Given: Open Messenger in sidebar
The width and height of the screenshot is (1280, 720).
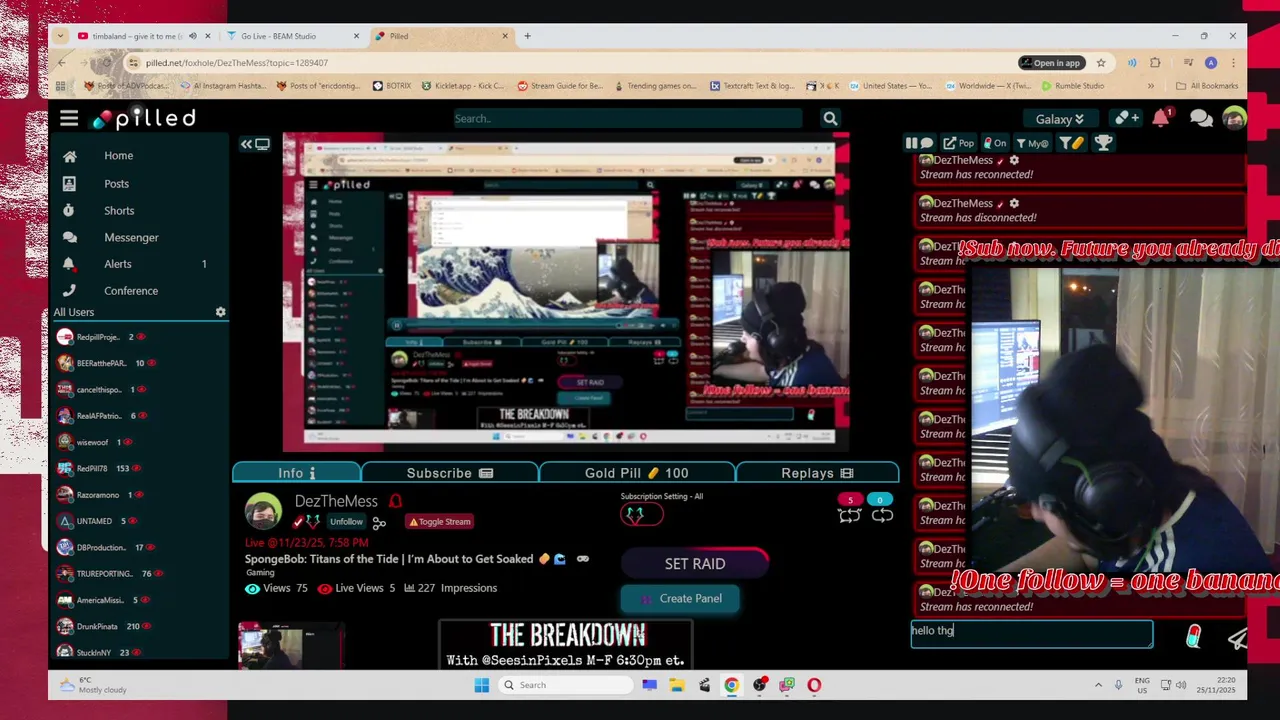Looking at the screenshot, I should pyautogui.click(x=131, y=238).
